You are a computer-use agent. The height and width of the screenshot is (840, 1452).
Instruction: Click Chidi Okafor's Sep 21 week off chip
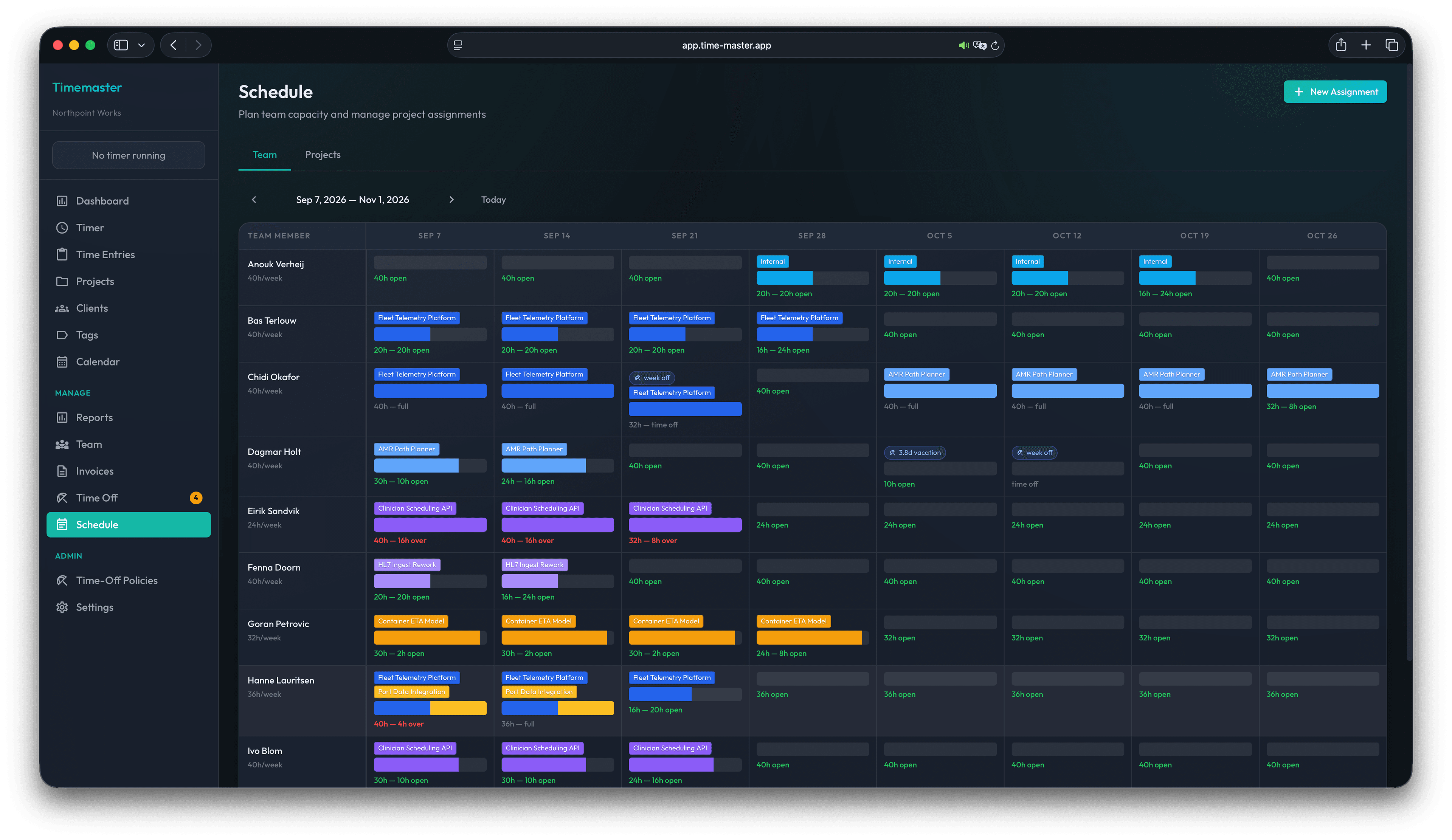pos(652,378)
